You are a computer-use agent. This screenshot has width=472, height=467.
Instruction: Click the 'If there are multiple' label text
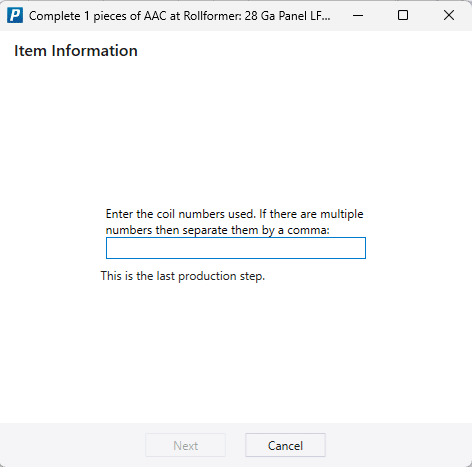pos(311,214)
